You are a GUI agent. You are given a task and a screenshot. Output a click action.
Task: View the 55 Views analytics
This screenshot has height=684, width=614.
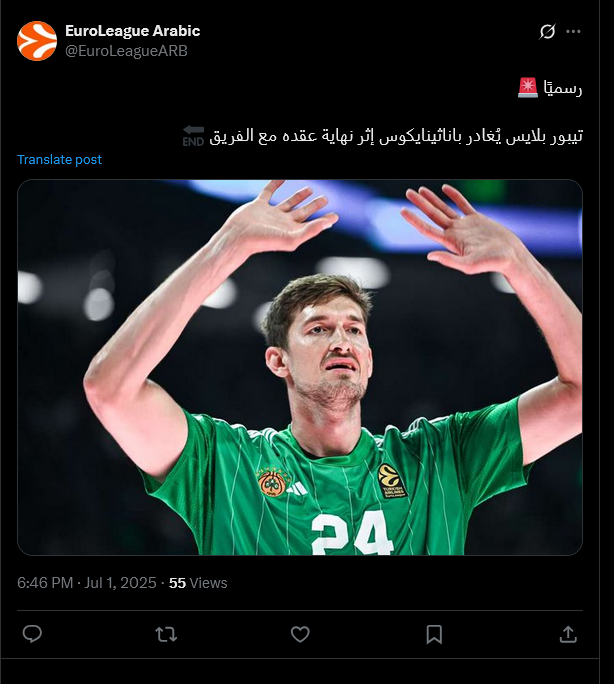[198, 583]
